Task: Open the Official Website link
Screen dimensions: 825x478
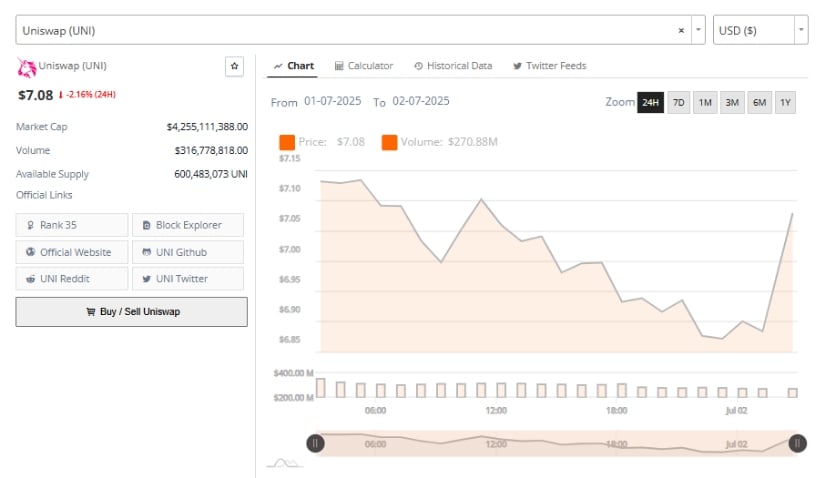Action: click(x=72, y=252)
